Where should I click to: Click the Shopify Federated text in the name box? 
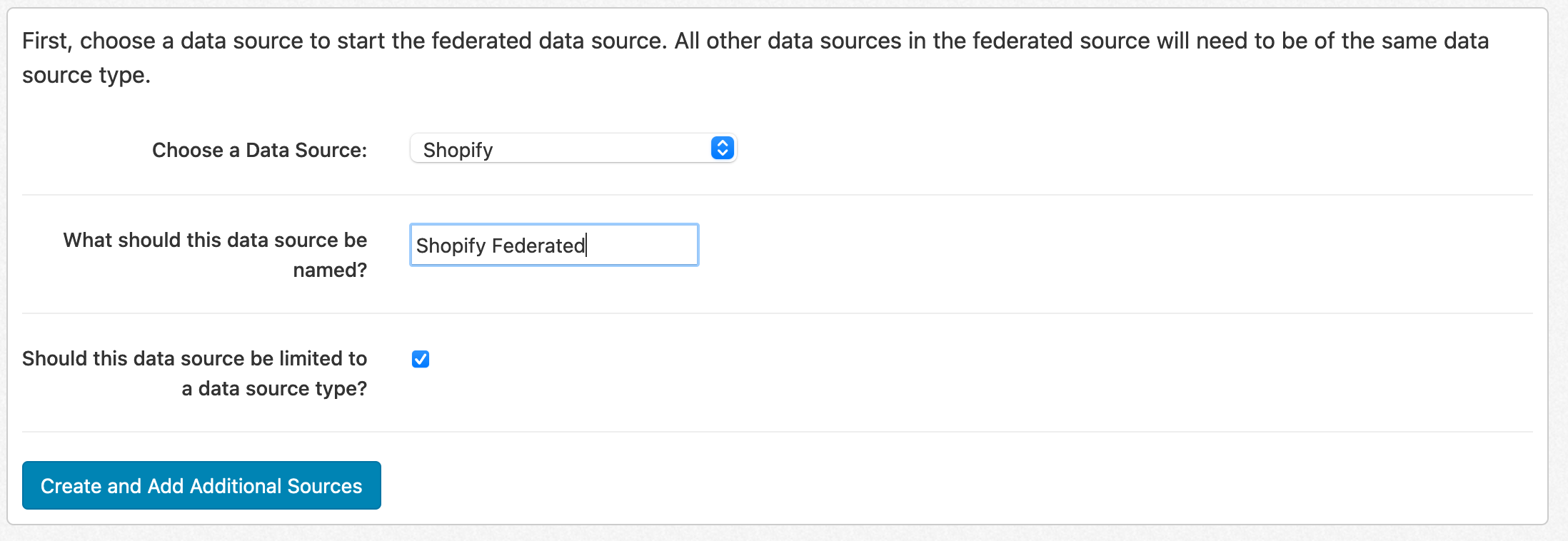[501, 246]
